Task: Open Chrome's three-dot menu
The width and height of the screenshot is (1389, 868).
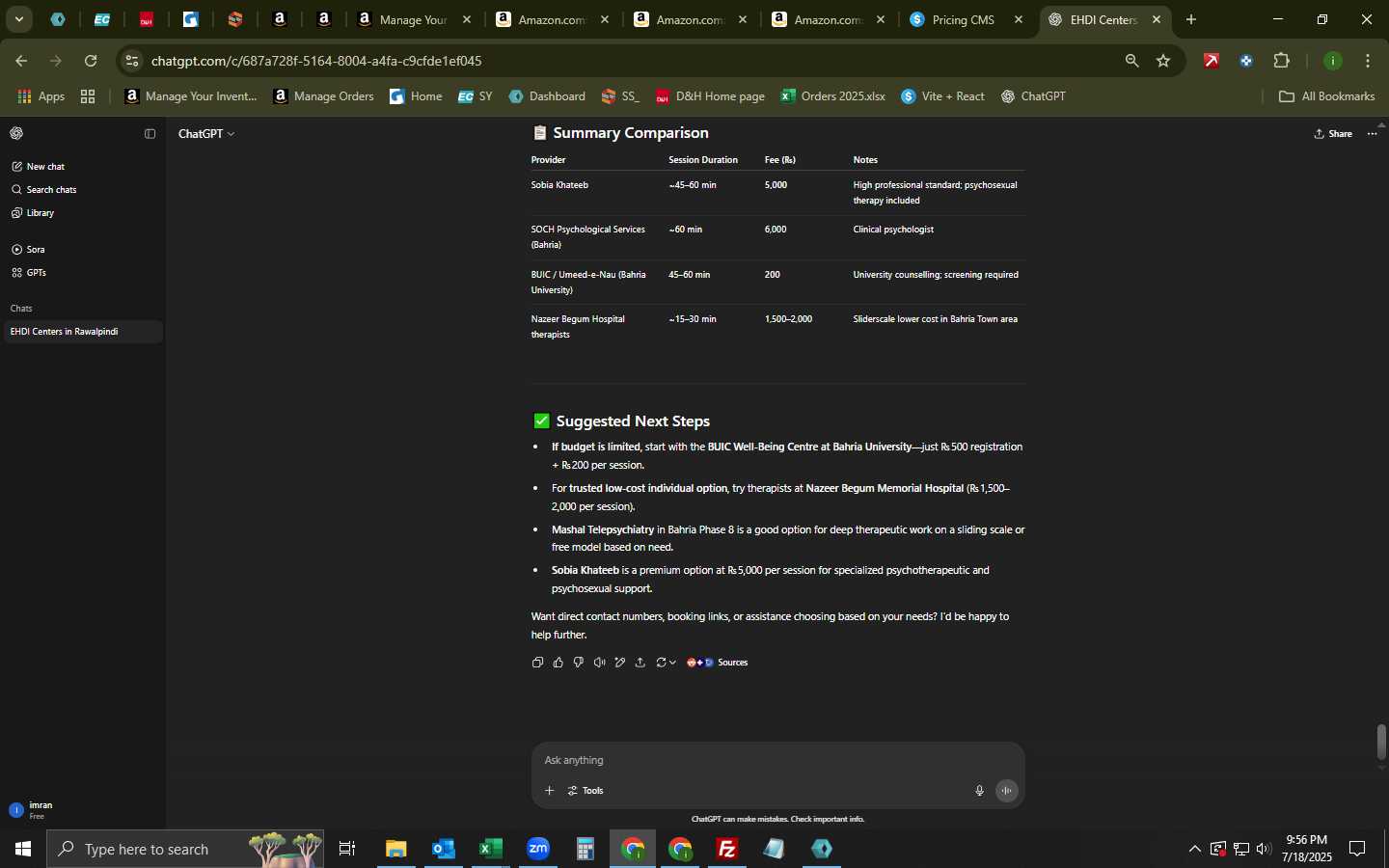Action: [1368, 61]
